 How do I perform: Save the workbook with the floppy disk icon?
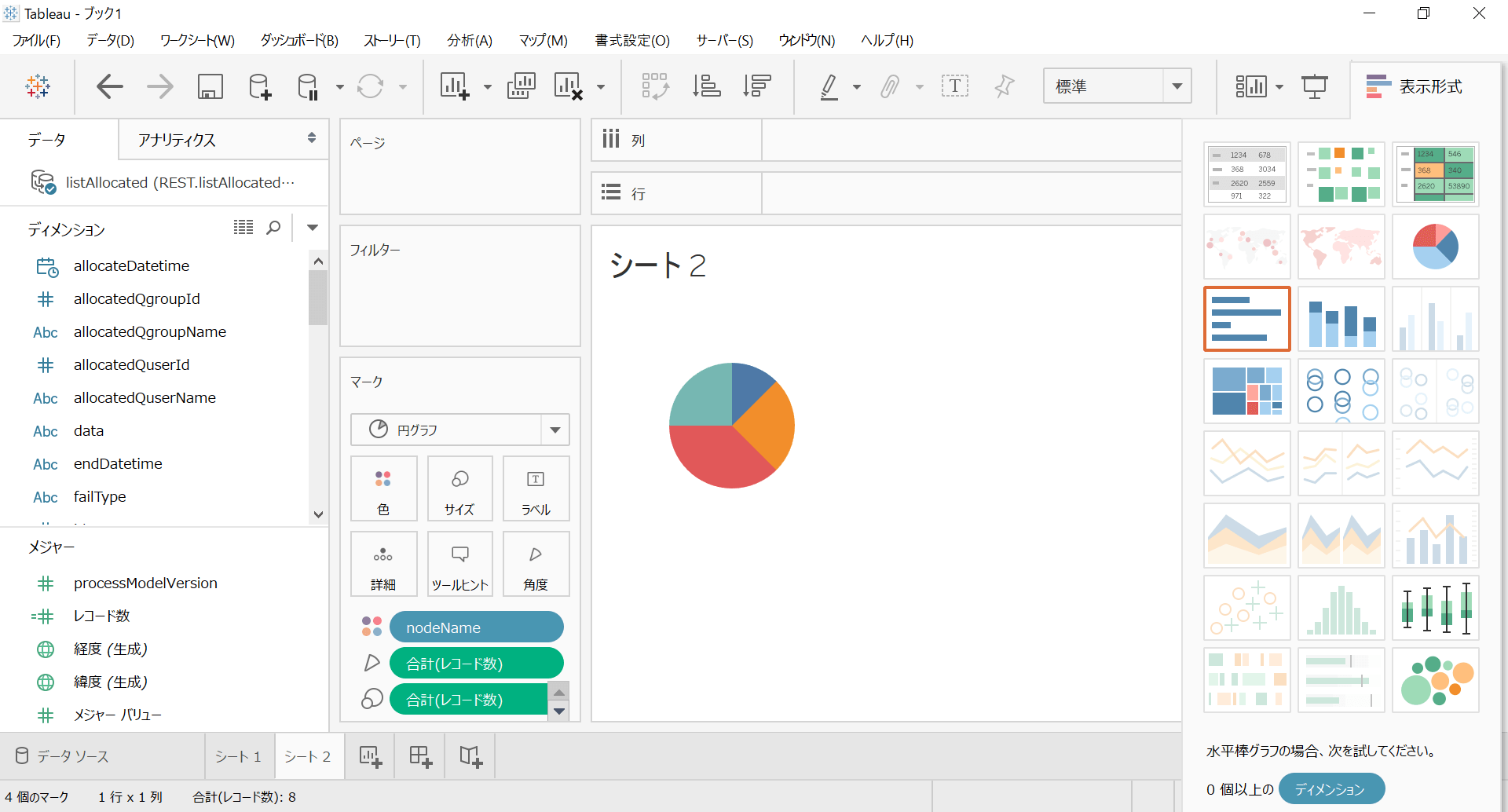pyautogui.click(x=210, y=86)
